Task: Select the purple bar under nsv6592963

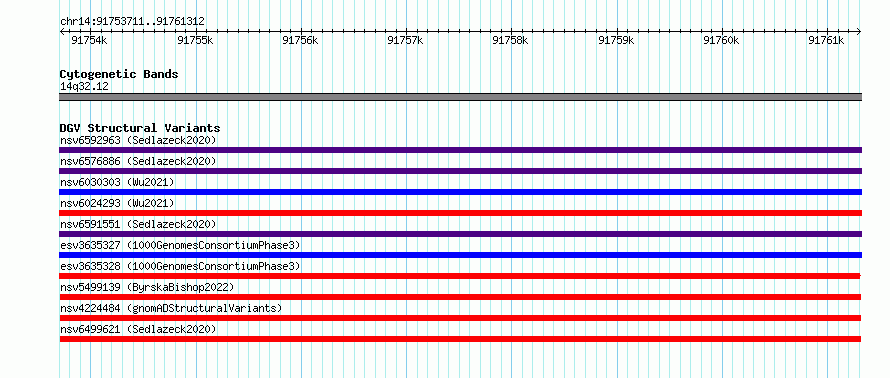Action: [460, 150]
